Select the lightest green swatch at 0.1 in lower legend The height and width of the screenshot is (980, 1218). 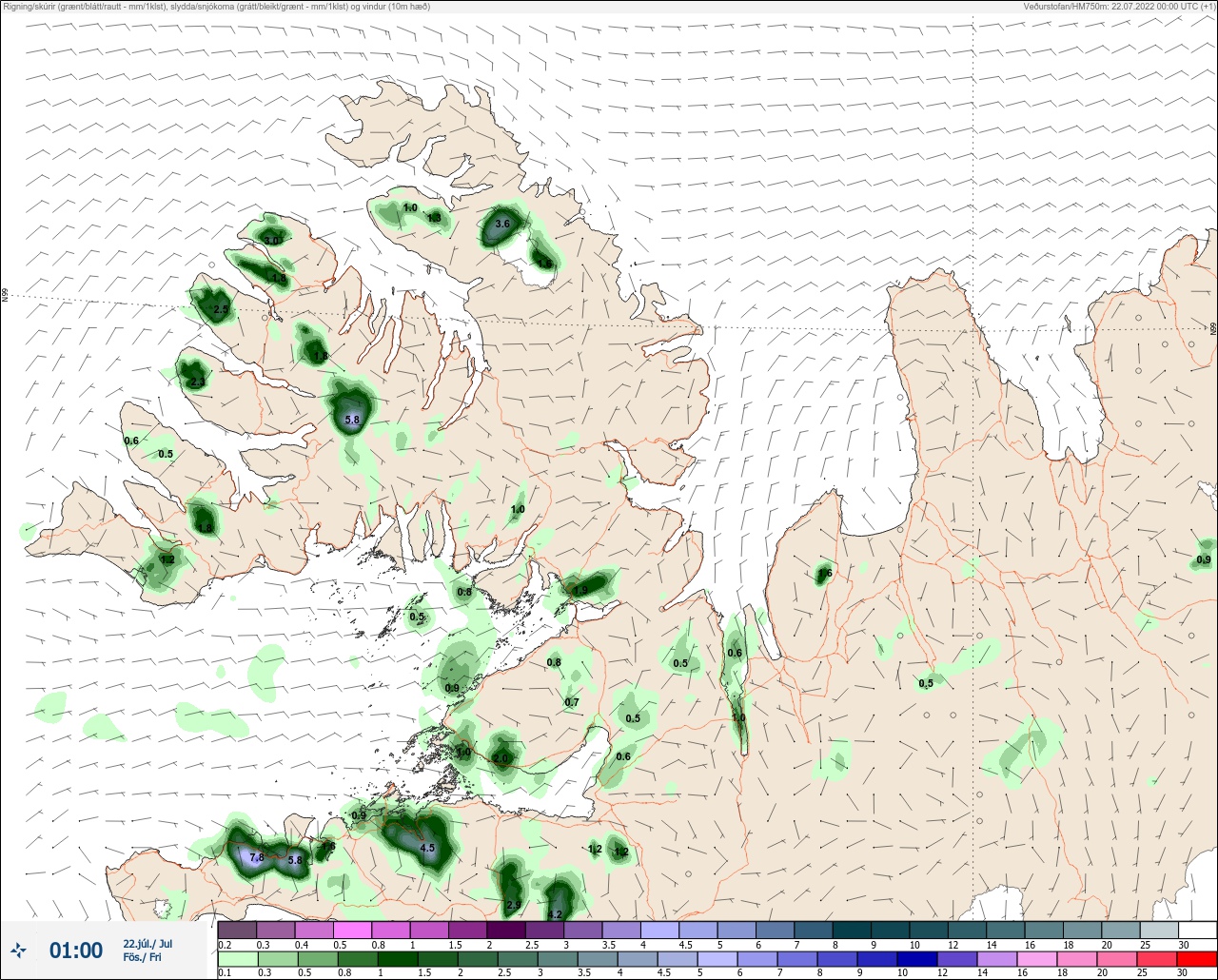tap(237, 958)
